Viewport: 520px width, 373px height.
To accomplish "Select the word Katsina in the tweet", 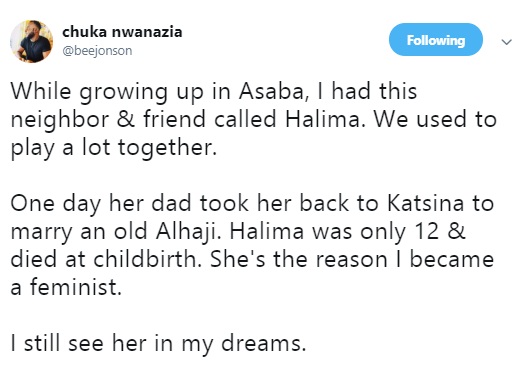I will pos(426,203).
